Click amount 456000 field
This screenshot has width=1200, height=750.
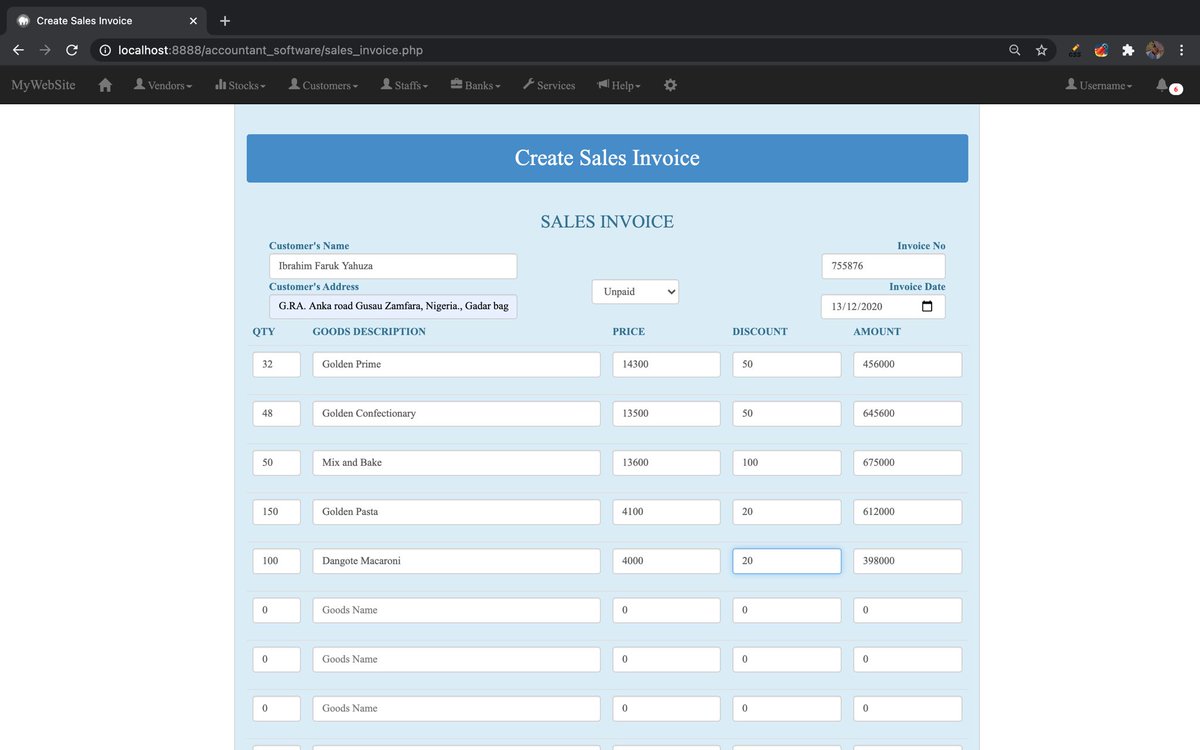pyautogui.click(x=908, y=364)
